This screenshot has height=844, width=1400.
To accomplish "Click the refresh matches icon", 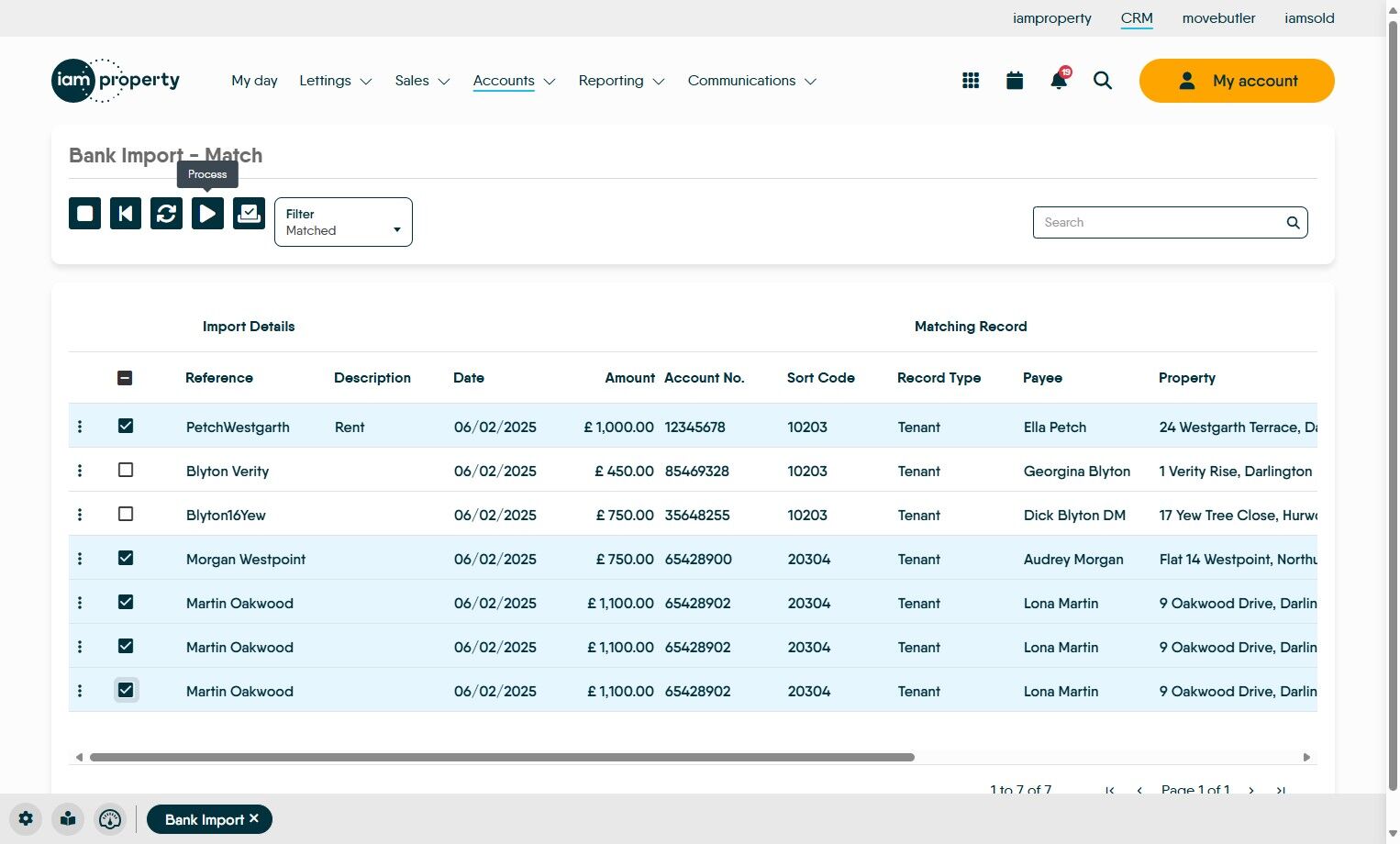I will (166, 214).
